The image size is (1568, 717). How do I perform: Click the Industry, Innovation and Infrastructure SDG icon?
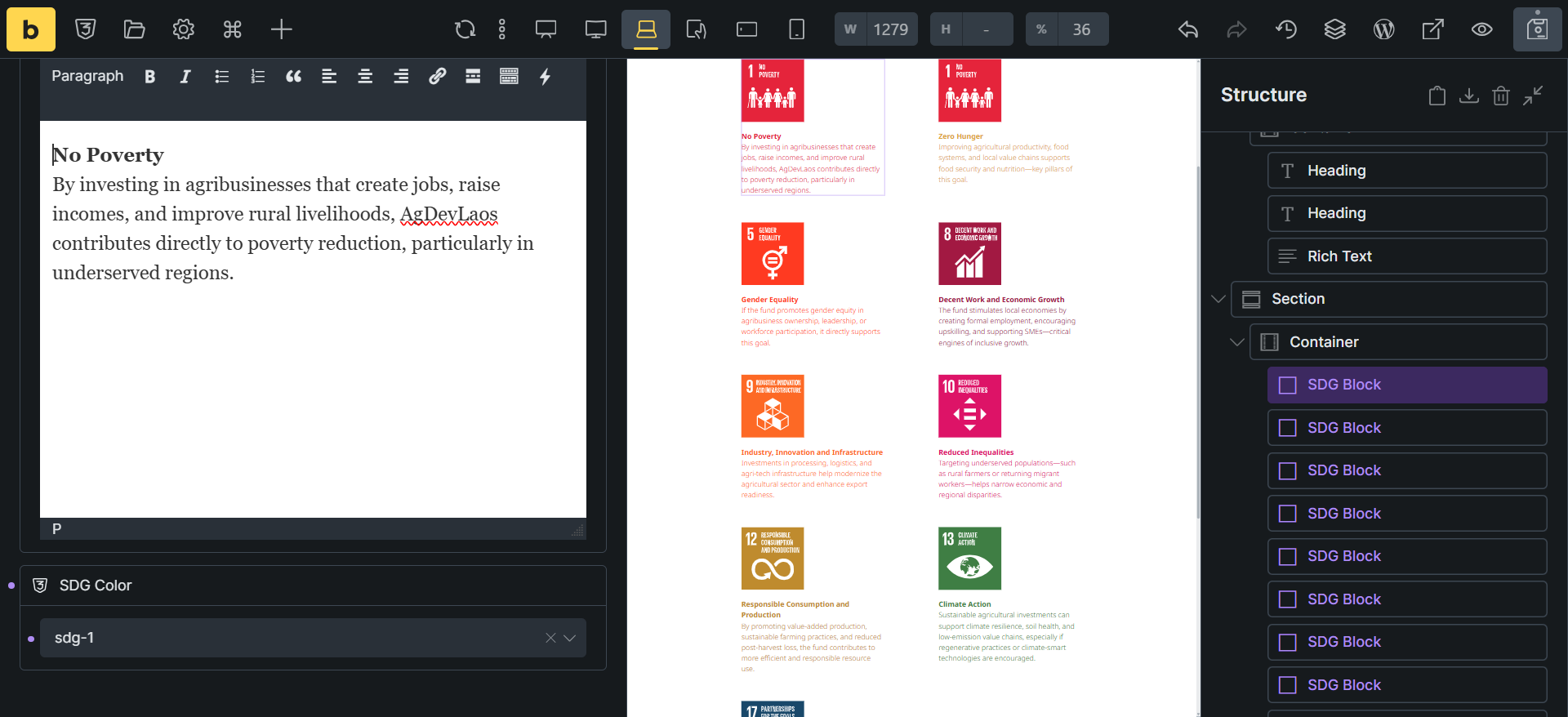(773, 406)
